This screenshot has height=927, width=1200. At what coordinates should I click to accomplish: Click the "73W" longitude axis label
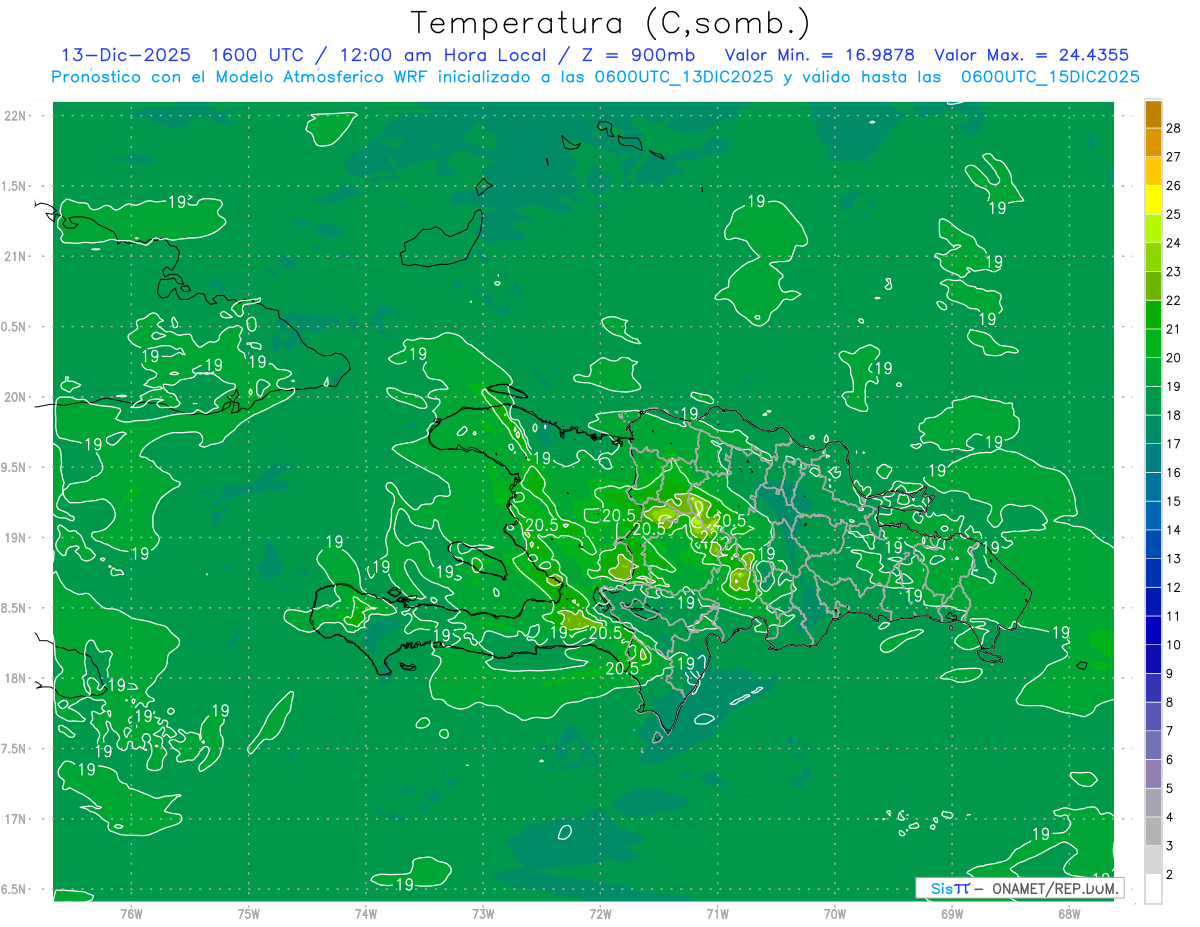[483, 913]
